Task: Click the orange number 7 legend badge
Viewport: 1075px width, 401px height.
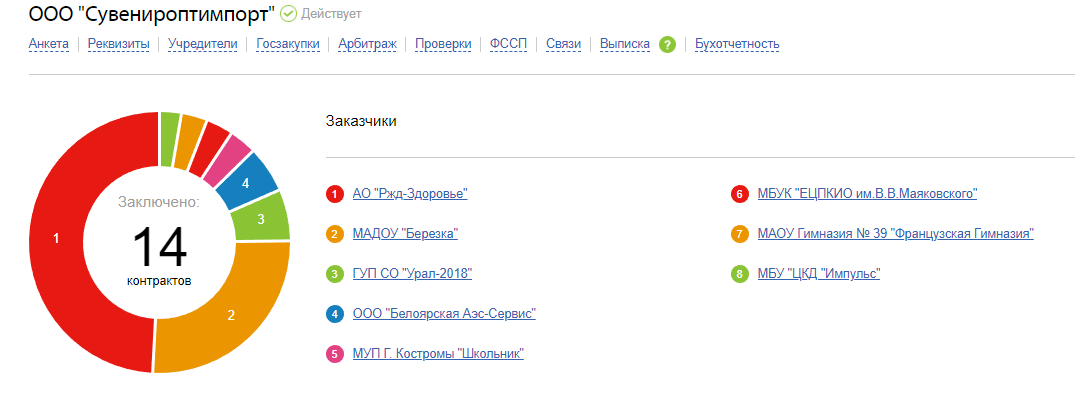Action: 740,234
